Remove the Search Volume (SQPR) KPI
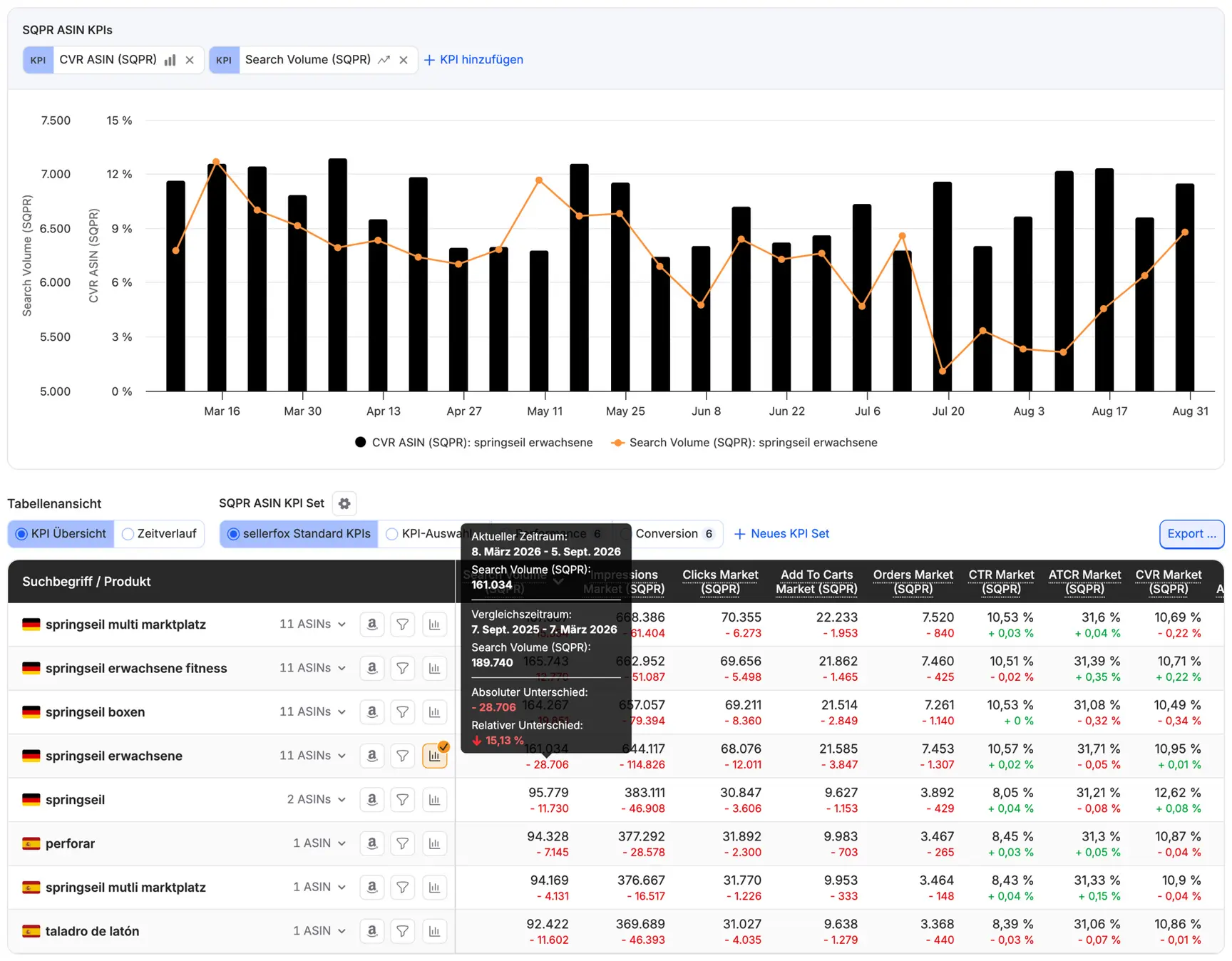The height and width of the screenshot is (961, 1232). click(404, 60)
